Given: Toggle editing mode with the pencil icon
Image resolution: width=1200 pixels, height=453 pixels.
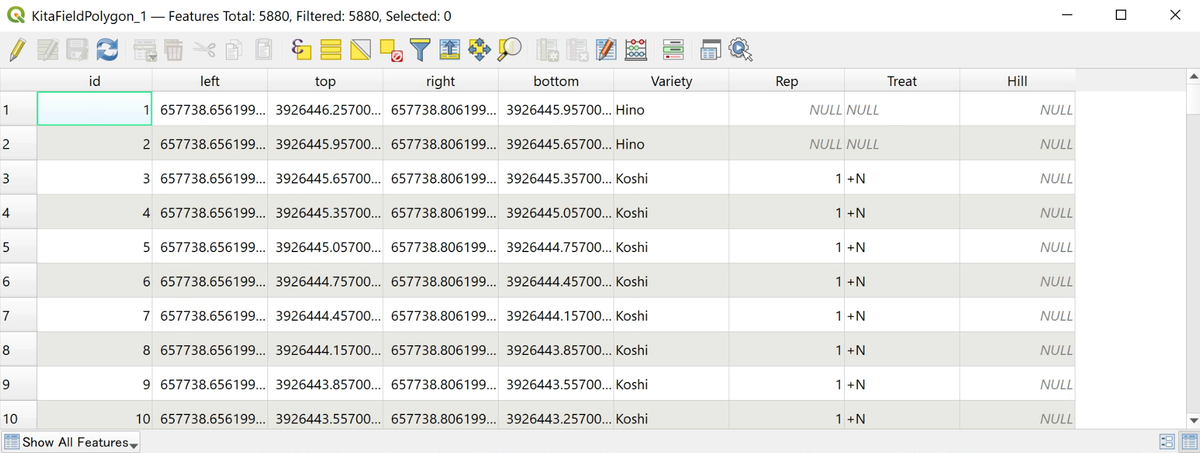Looking at the screenshot, I should pyautogui.click(x=17, y=49).
